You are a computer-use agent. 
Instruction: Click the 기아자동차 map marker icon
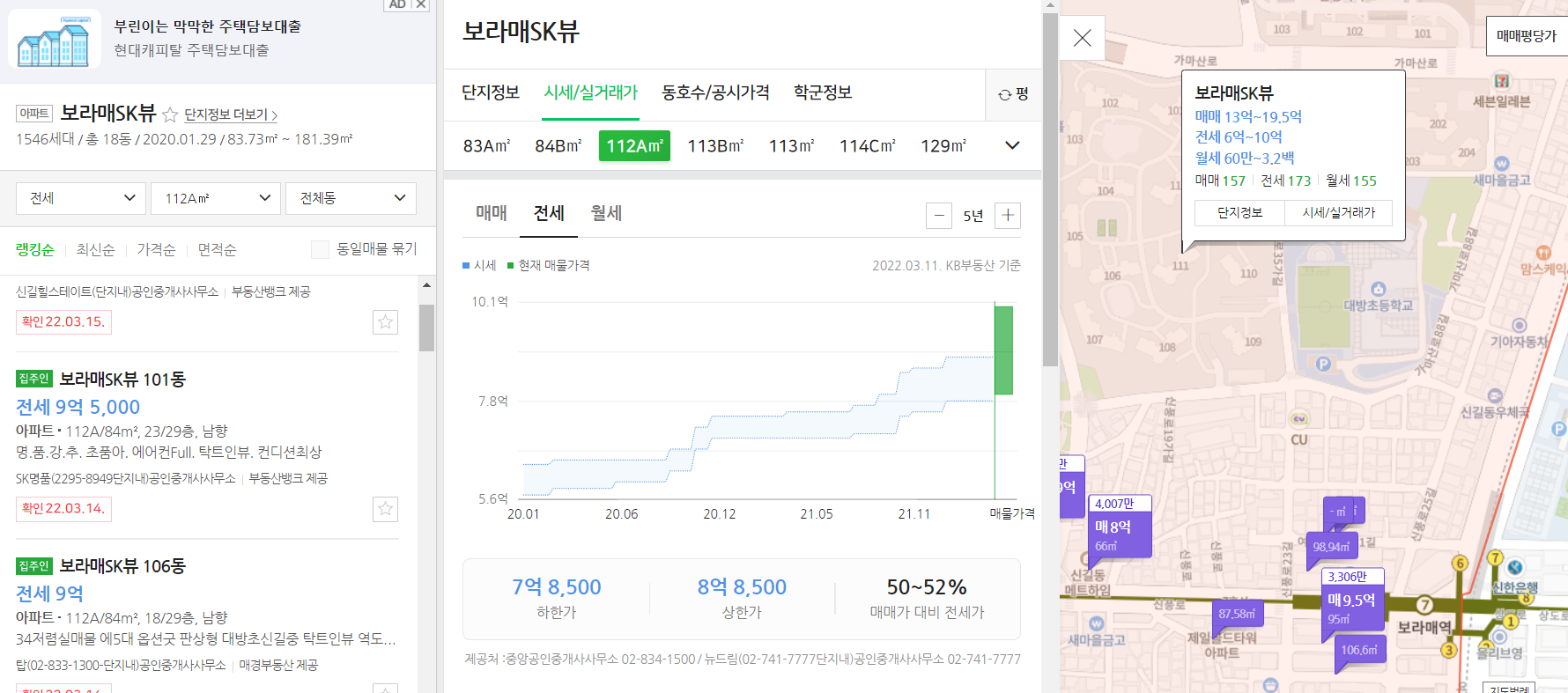coord(1519,326)
